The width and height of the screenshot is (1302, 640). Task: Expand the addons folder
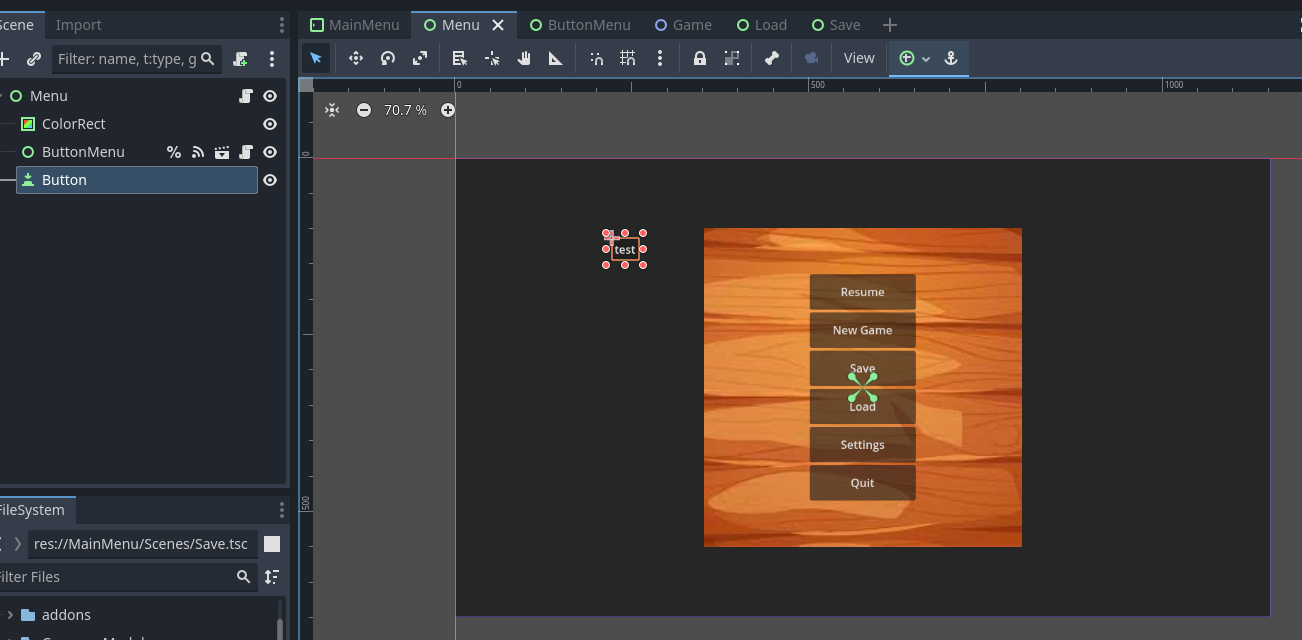pos(10,615)
